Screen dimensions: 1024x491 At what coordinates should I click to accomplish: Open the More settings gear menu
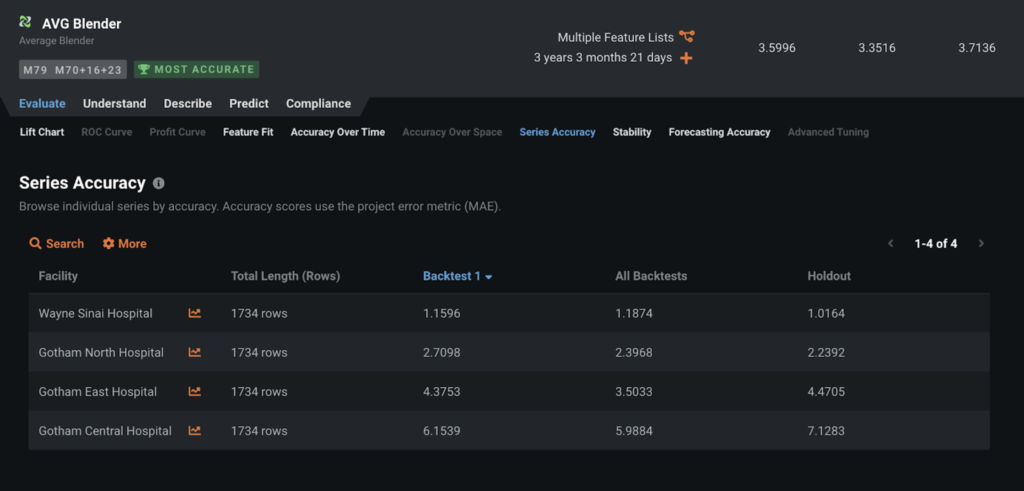click(x=124, y=244)
